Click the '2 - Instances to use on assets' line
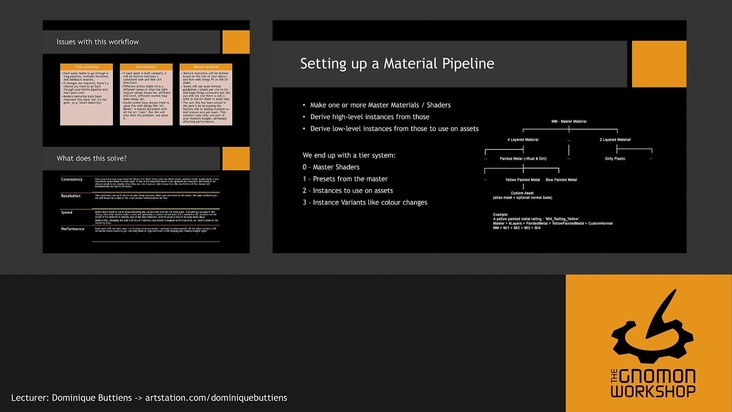The image size is (732, 412). 348,190
